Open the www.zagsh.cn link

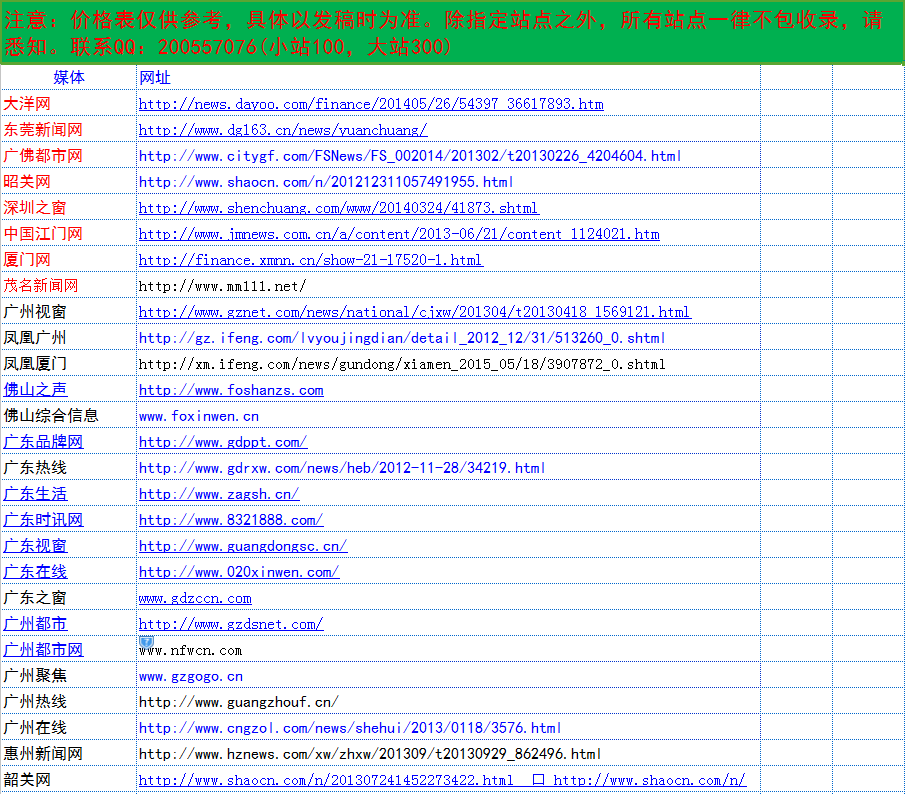coord(219,494)
